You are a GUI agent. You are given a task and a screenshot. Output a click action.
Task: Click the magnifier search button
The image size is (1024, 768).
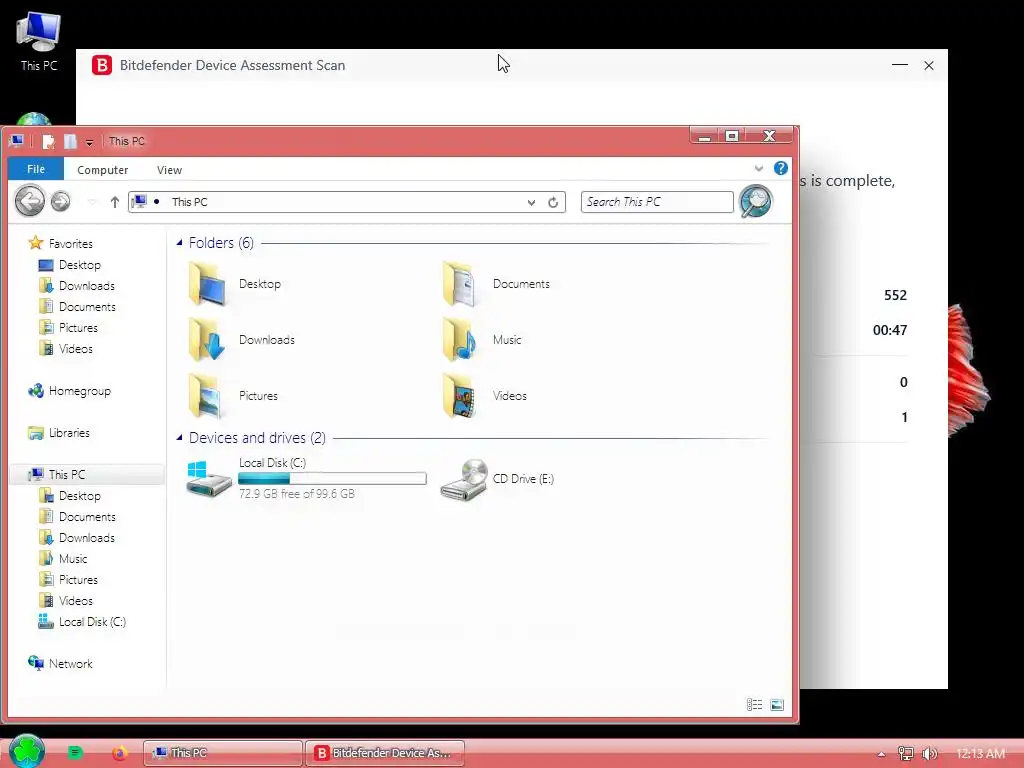(x=756, y=201)
